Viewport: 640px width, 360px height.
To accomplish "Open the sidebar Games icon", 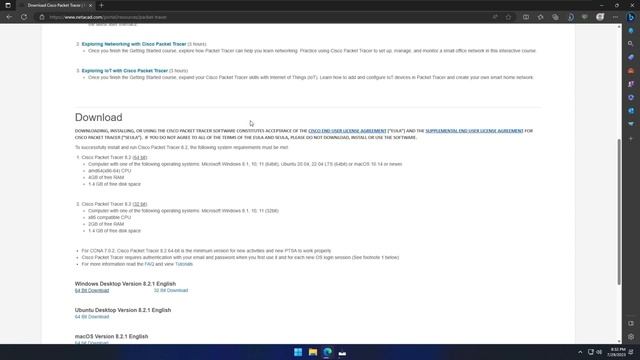I will point(631,84).
